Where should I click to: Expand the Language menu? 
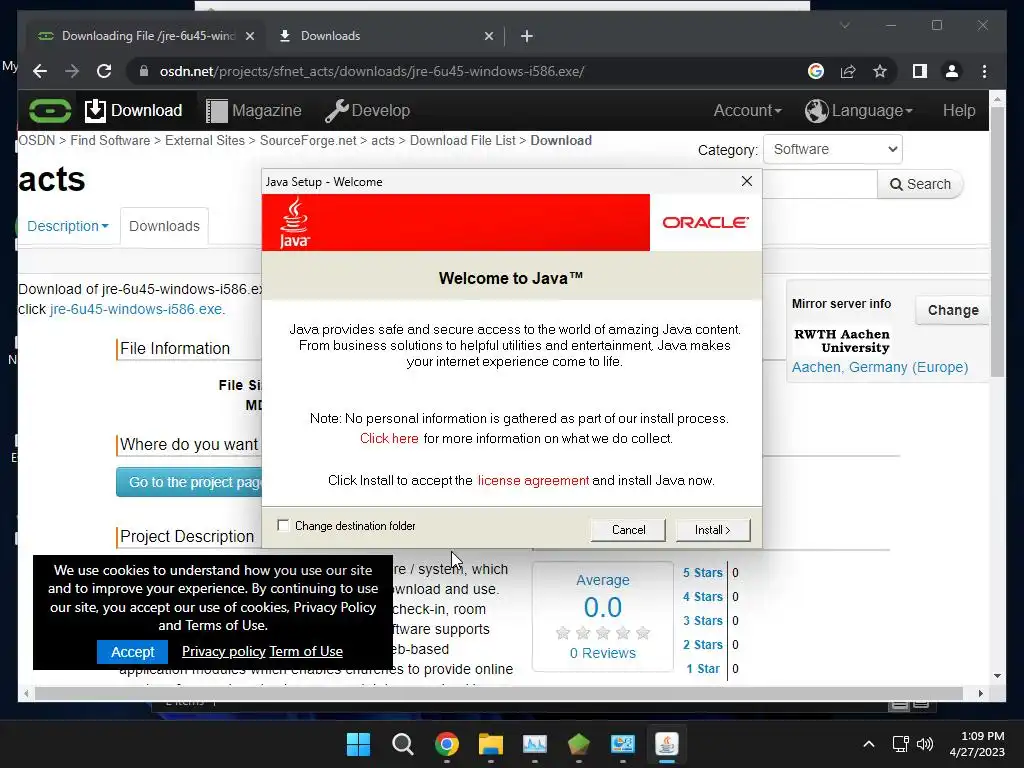point(859,110)
